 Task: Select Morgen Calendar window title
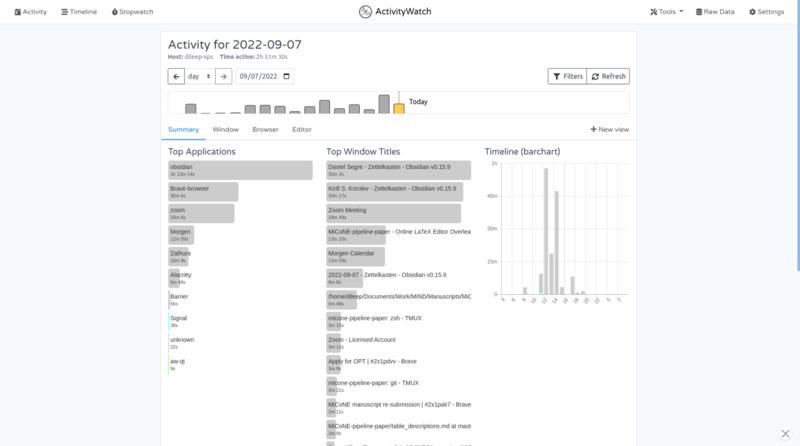point(356,257)
